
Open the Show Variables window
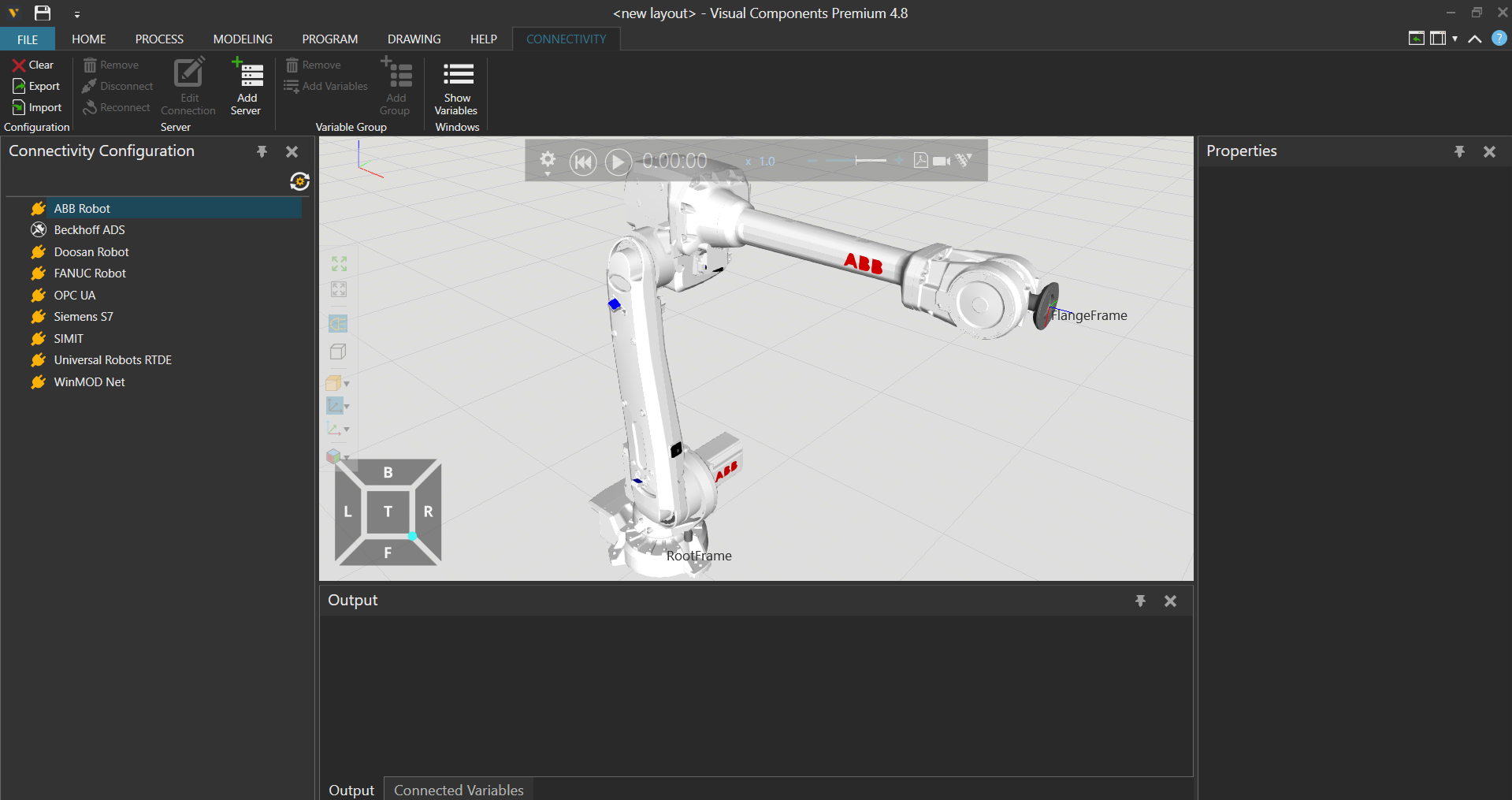coord(457,75)
